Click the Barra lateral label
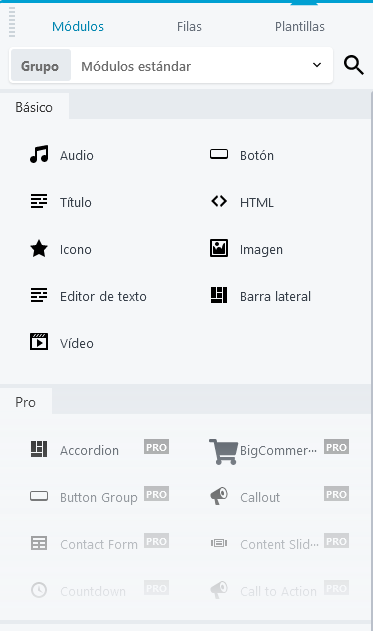 (x=275, y=296)
